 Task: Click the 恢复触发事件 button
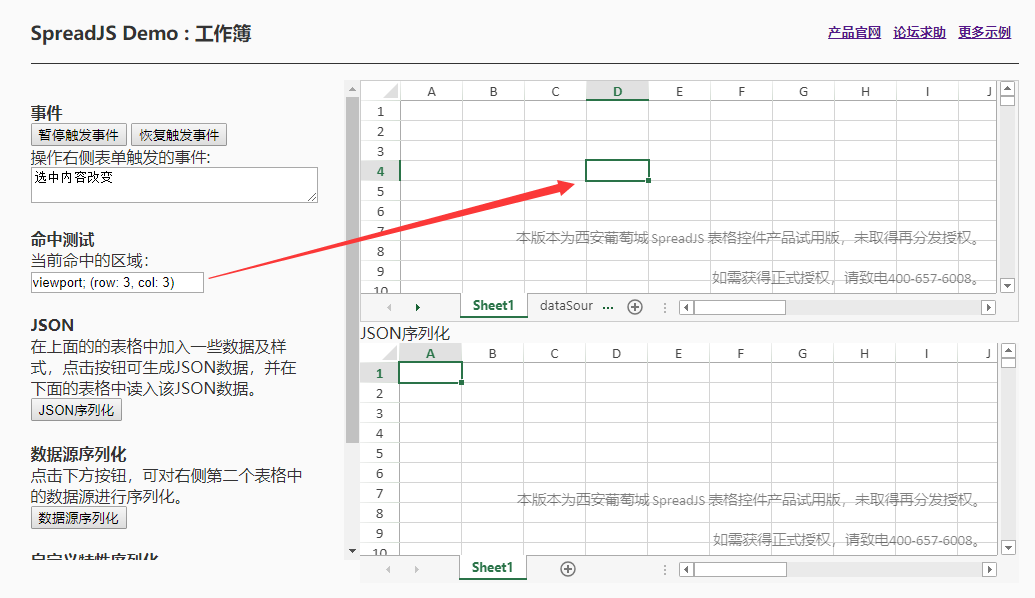pyautogui.click(x=179, y=135)
